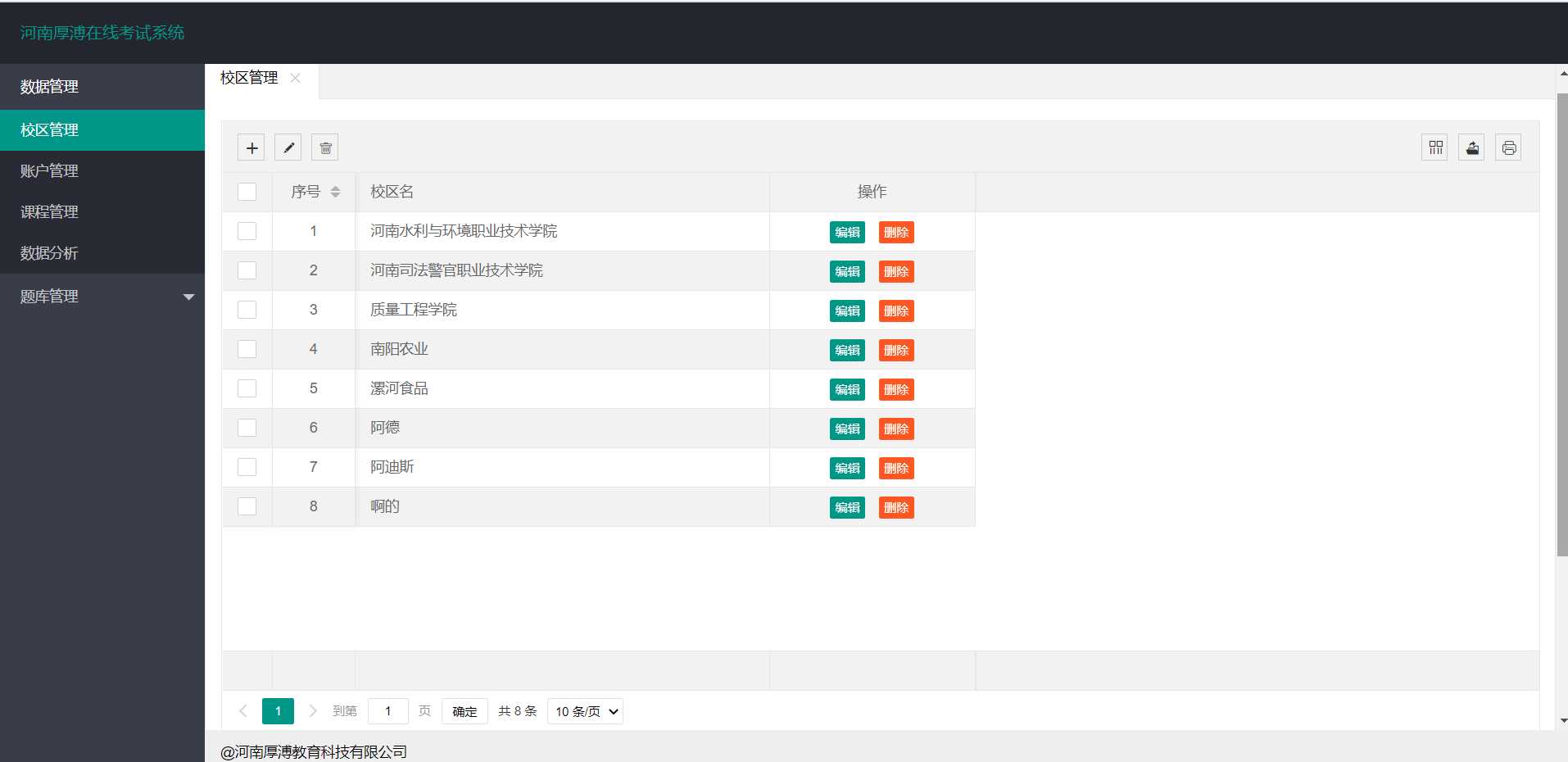Screen dimensions: 1568x762
Task: Click the 操作 column header
Action: coord(872,192)
